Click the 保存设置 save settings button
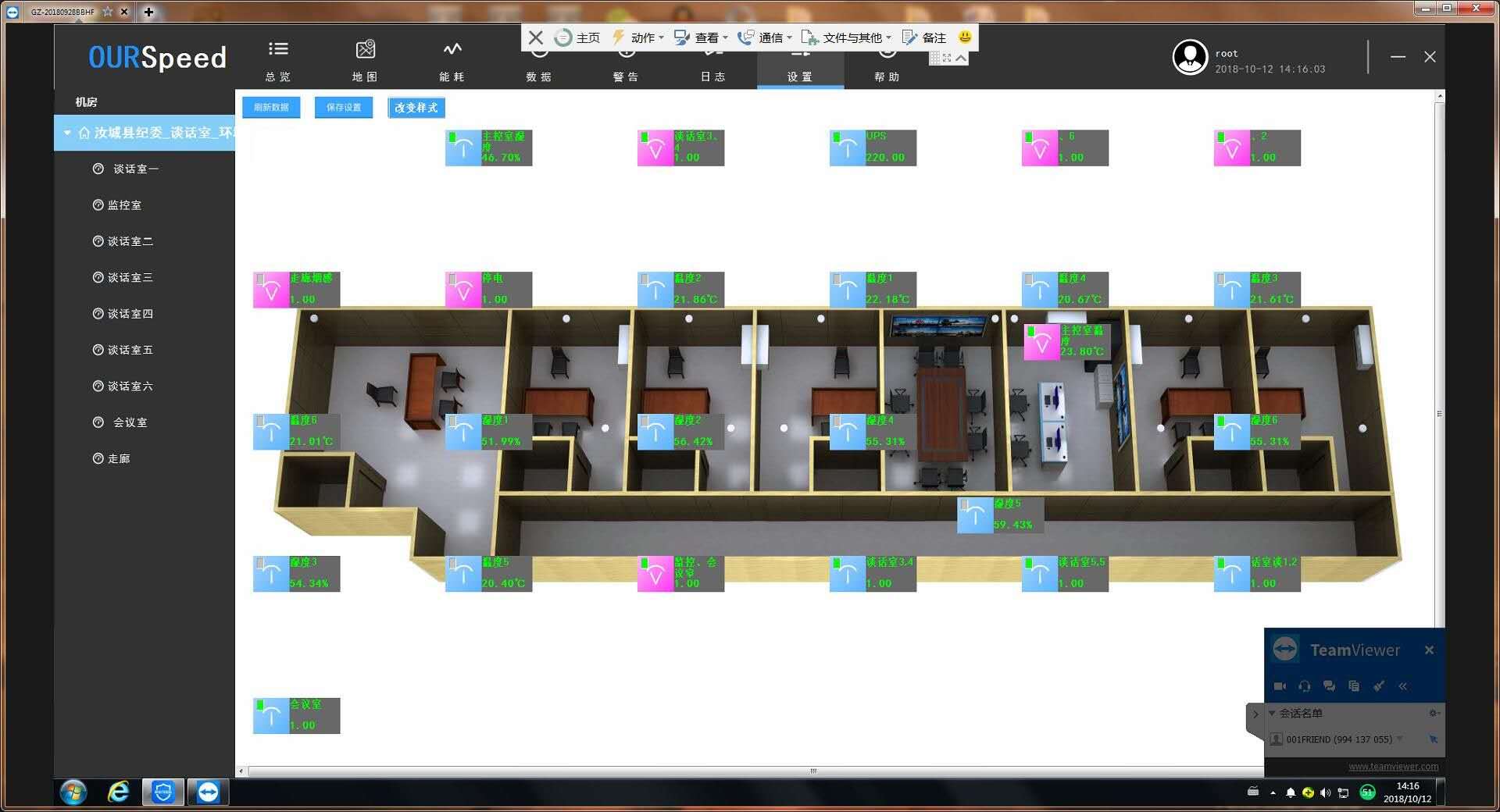Screen dimensions: 1500x812 (x=344, y=108)
